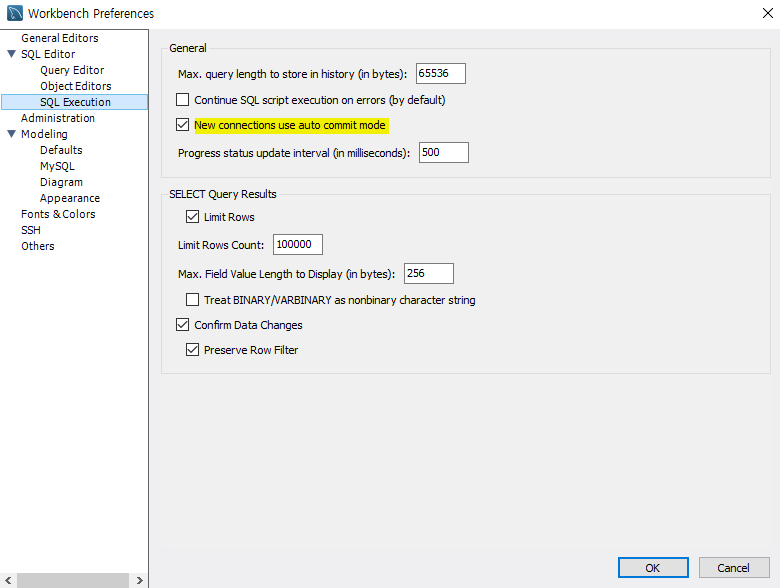
Task: Toggle Confirm Data Changes checkbox
Action: (x=183, y=325)
